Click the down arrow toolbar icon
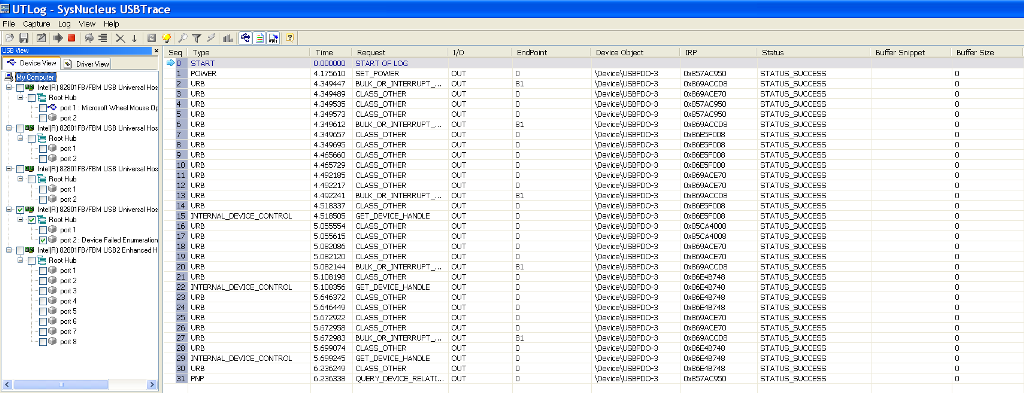Screen dimensions: 1024x393 (x=135, y=38)
